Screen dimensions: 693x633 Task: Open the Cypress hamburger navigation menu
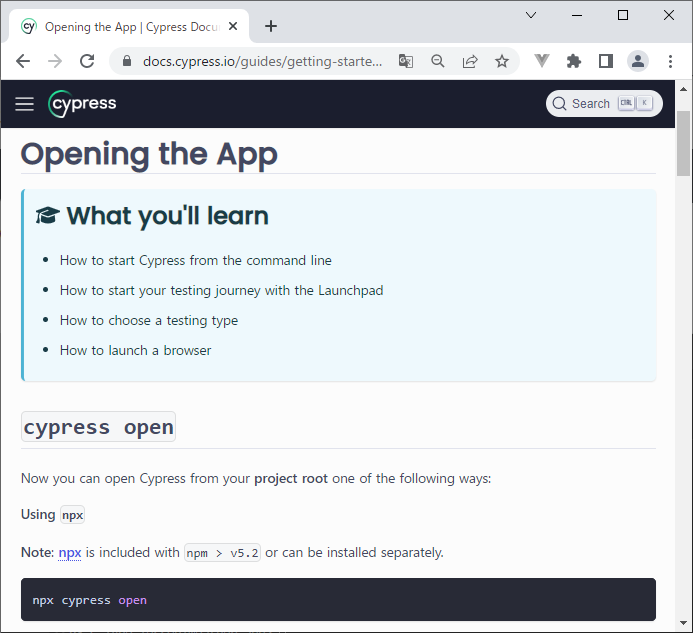24,104
